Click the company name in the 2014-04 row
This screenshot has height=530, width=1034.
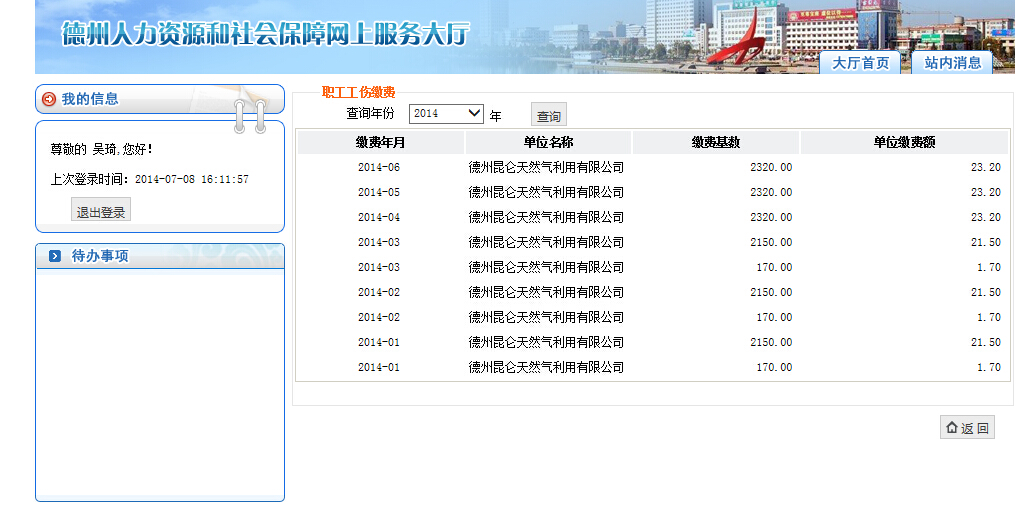pyautogui.click(x=546, y=217)
